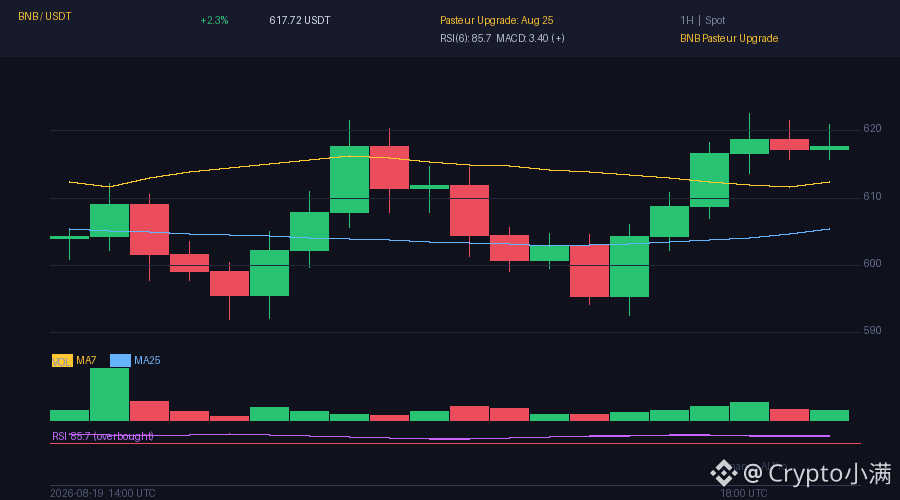Click the 600 price axis label
The image size is (900, 500).
pos(872,263)
